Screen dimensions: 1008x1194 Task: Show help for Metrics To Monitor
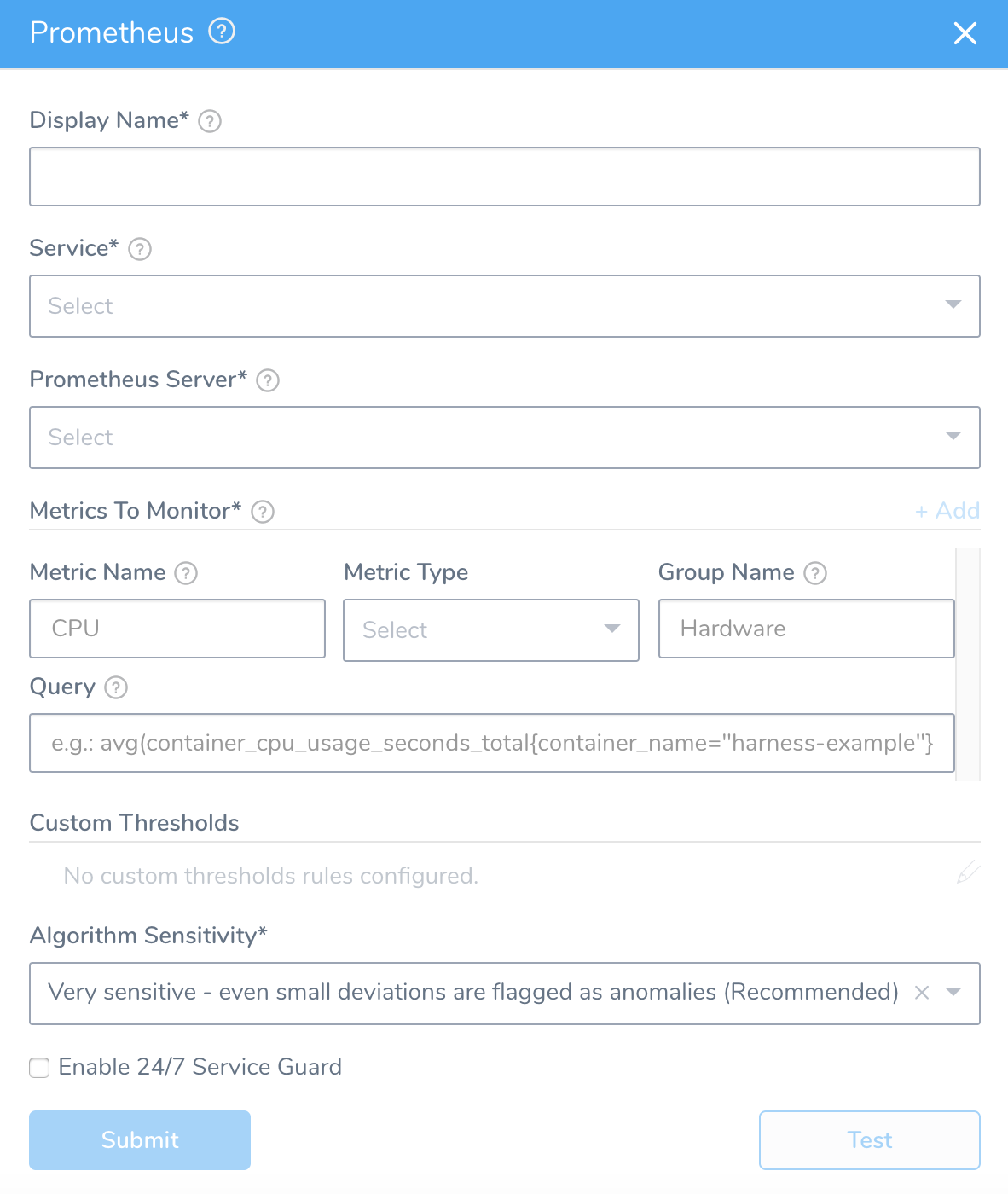point(263,512)
